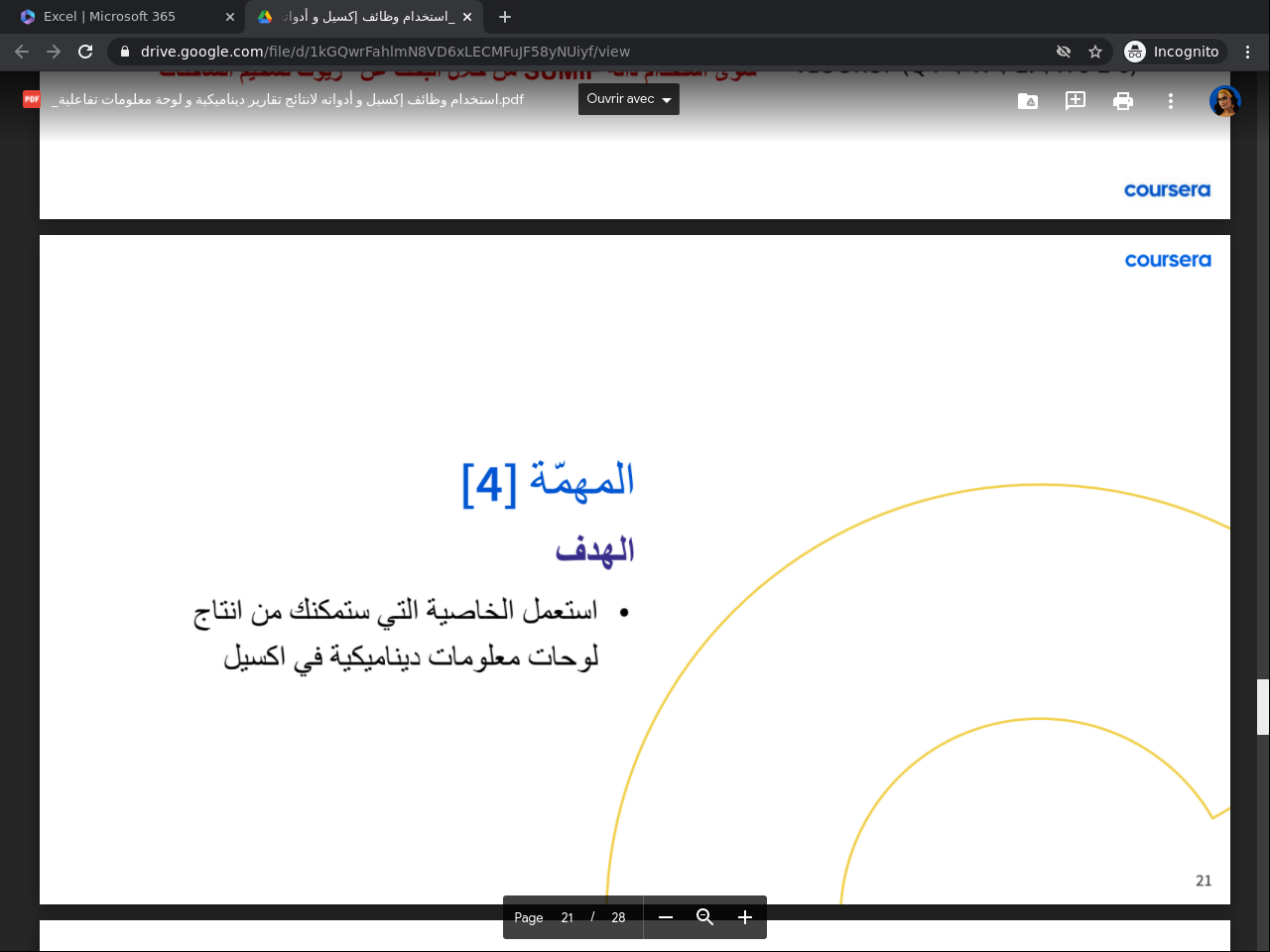The height and width of the screenshot is (952, 1270).
Task: Add a shortcut to Google Drive
Action: (1028, 101)
